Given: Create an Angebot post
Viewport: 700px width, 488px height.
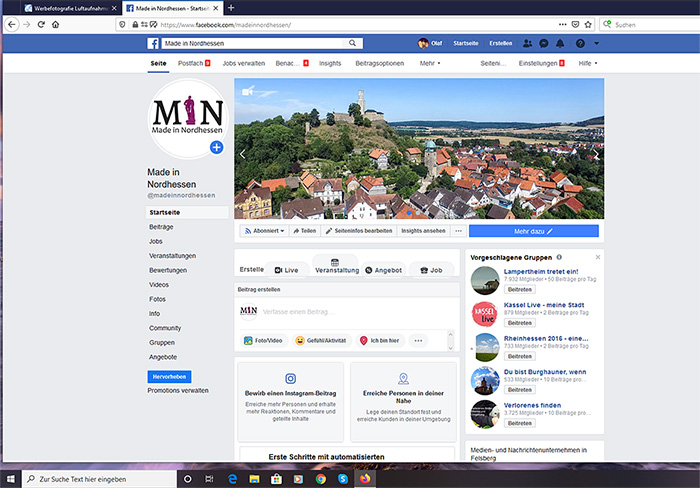Looking at the screenshot, I should [384, 270].
